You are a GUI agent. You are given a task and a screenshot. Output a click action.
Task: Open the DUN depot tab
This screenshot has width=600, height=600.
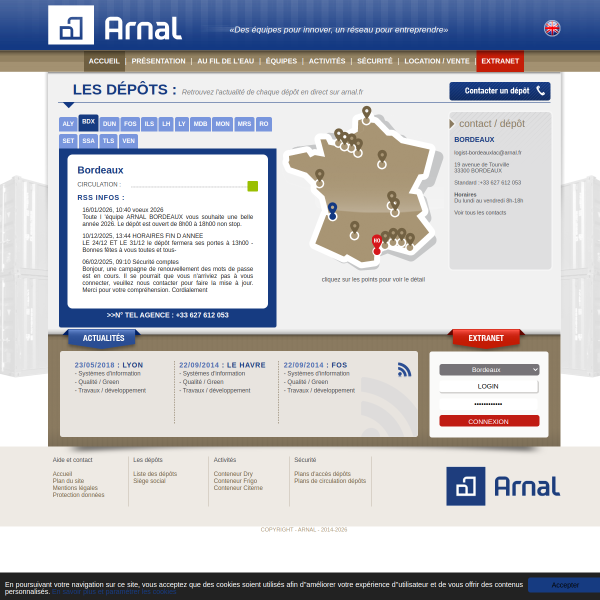109,124
